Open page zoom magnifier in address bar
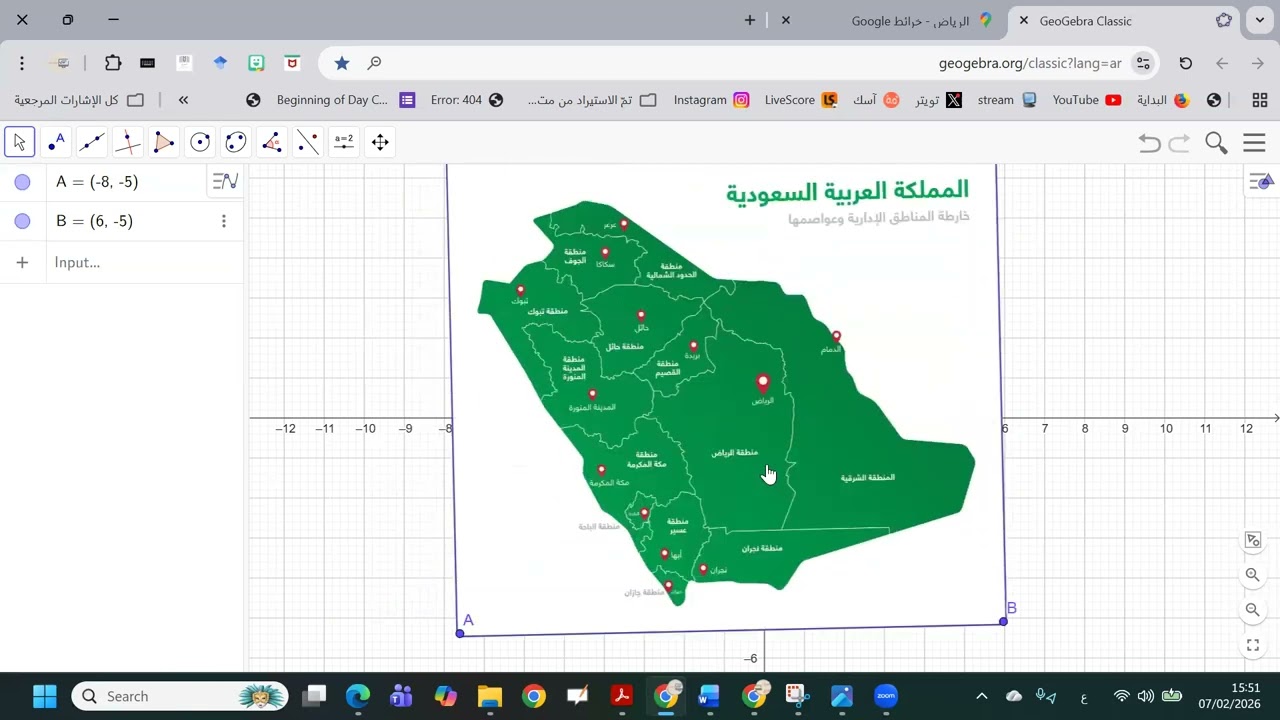Screen dimensions: 1280x720 [x=374, y=63]
